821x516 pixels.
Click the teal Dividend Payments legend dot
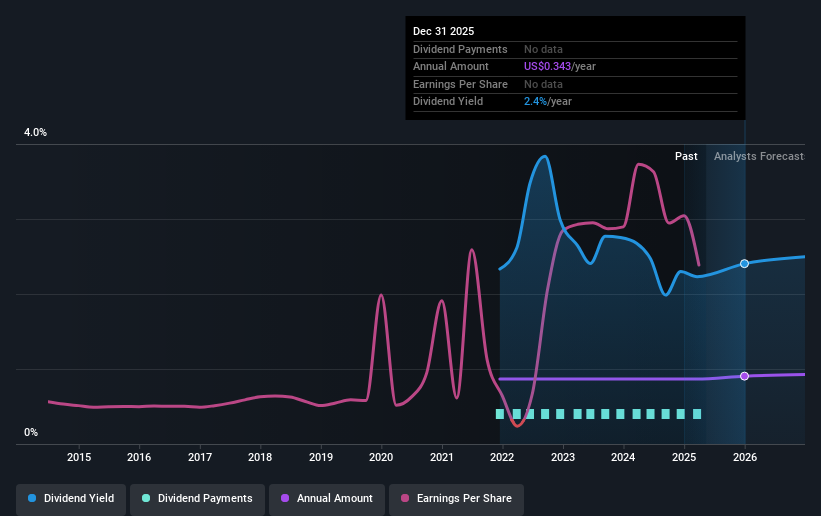pyautogui.click(x=146, y=498)
